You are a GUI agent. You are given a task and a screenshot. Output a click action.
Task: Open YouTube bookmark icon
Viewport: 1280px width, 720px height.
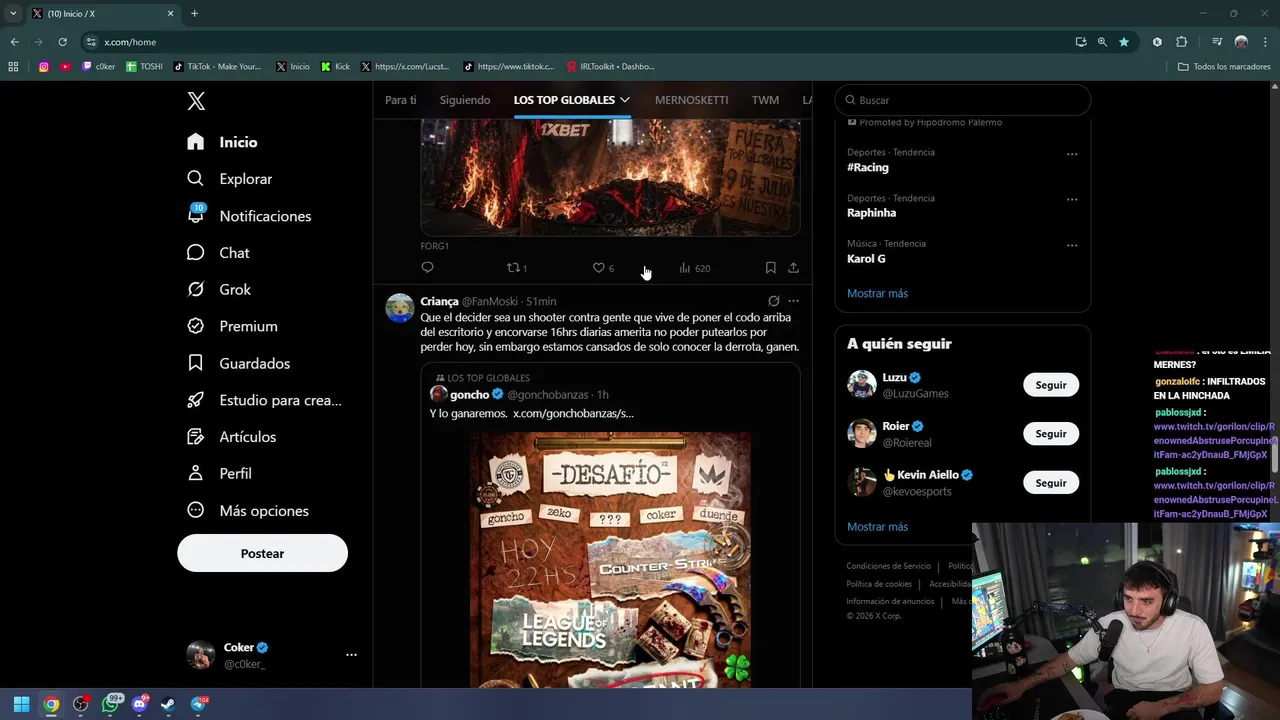[x=65, y=67]
